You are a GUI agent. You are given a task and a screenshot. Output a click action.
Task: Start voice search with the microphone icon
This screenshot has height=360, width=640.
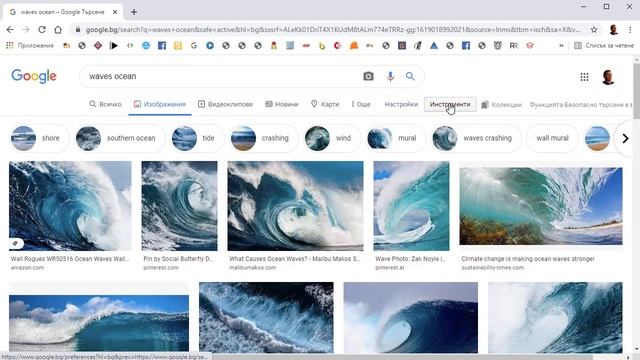pos(390,76)
